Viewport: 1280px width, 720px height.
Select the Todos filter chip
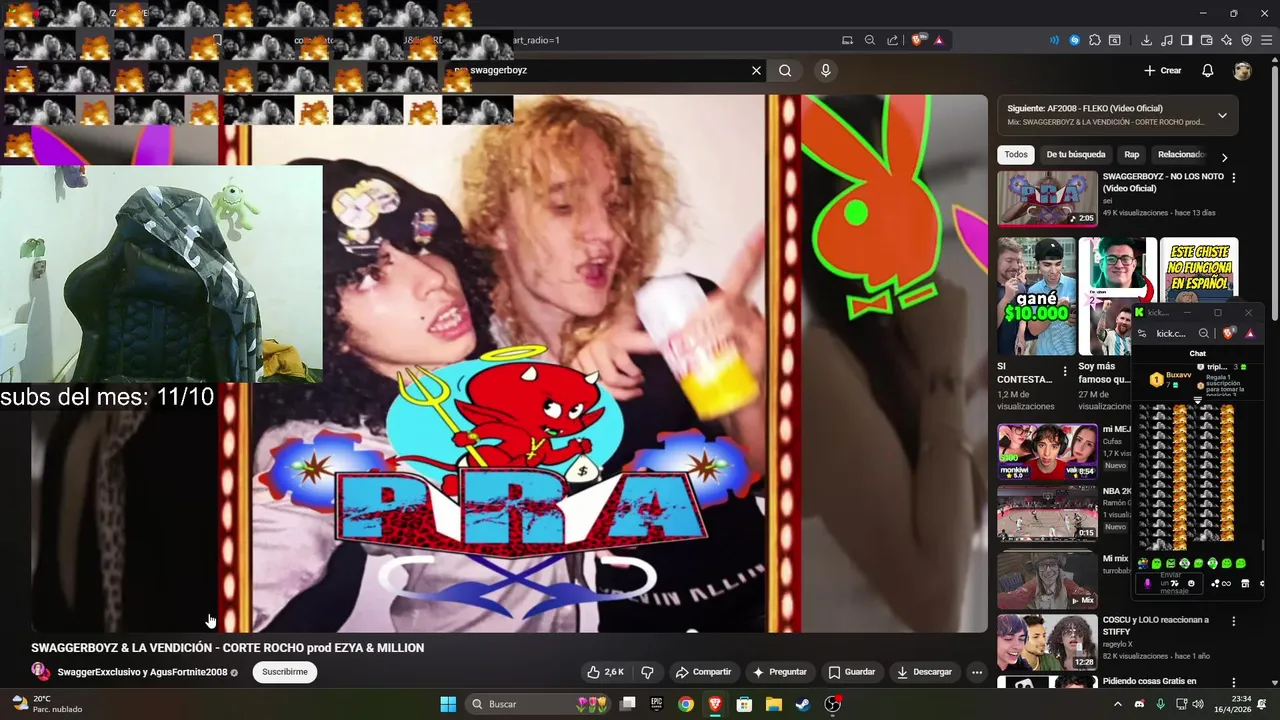point(1016,155)
